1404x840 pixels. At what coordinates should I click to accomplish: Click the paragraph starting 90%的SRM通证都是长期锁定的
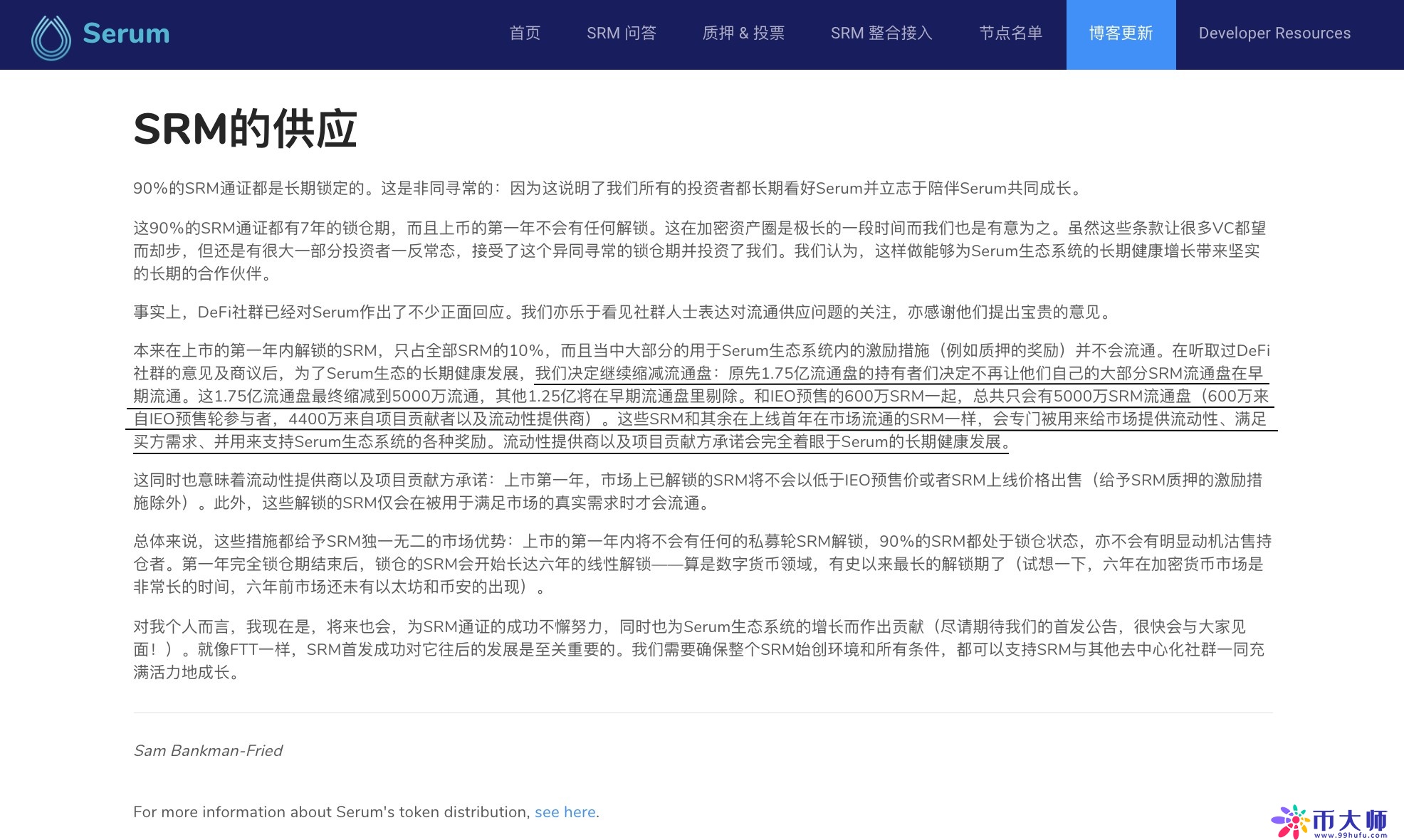[x=609, y=189]
